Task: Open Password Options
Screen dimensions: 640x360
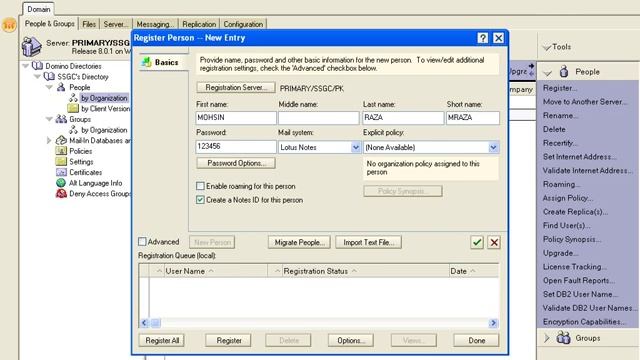Action: [x=236, y=163]
